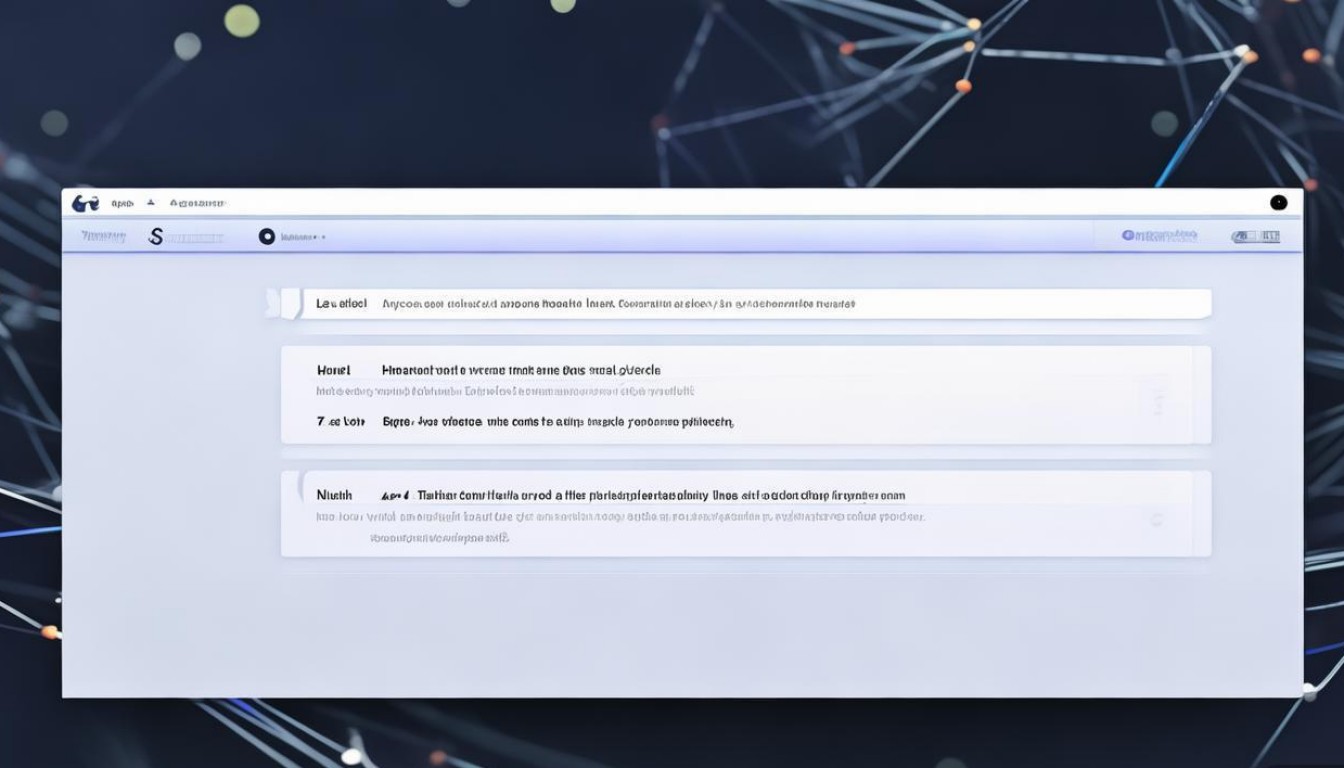Image resolution: width=1344 pixels, height=768 pixels.
Task: Open the first text menu beside the logo
Action: pos(122,203)
